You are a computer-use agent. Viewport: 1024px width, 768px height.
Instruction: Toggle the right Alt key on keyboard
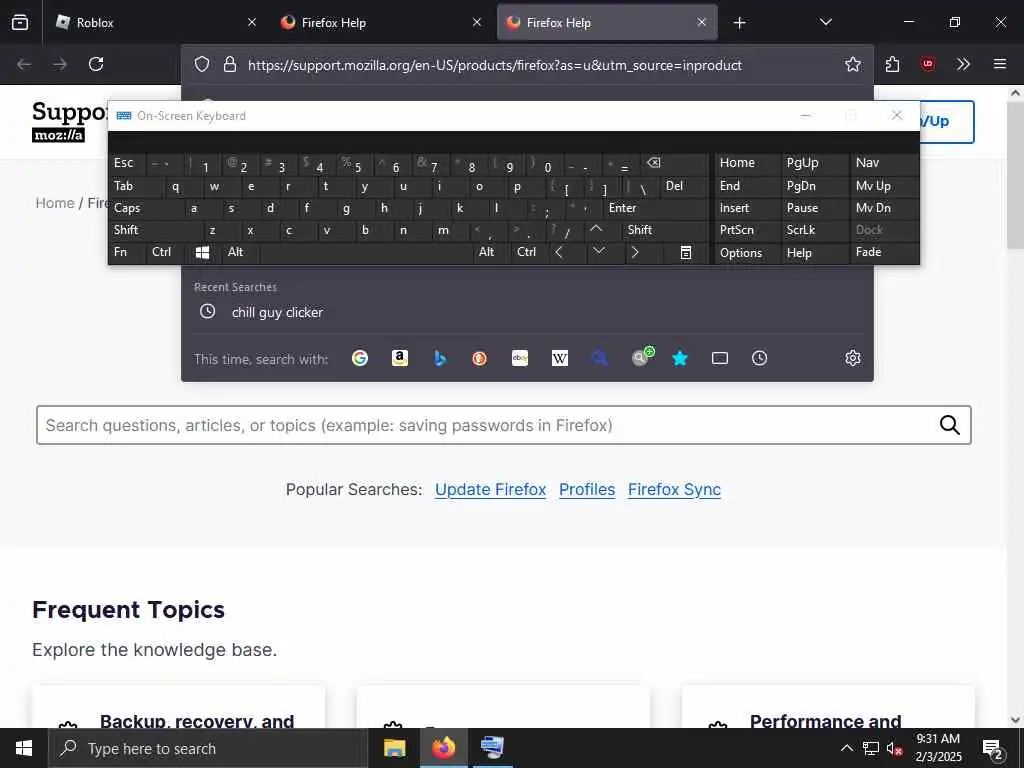[491, 252]
